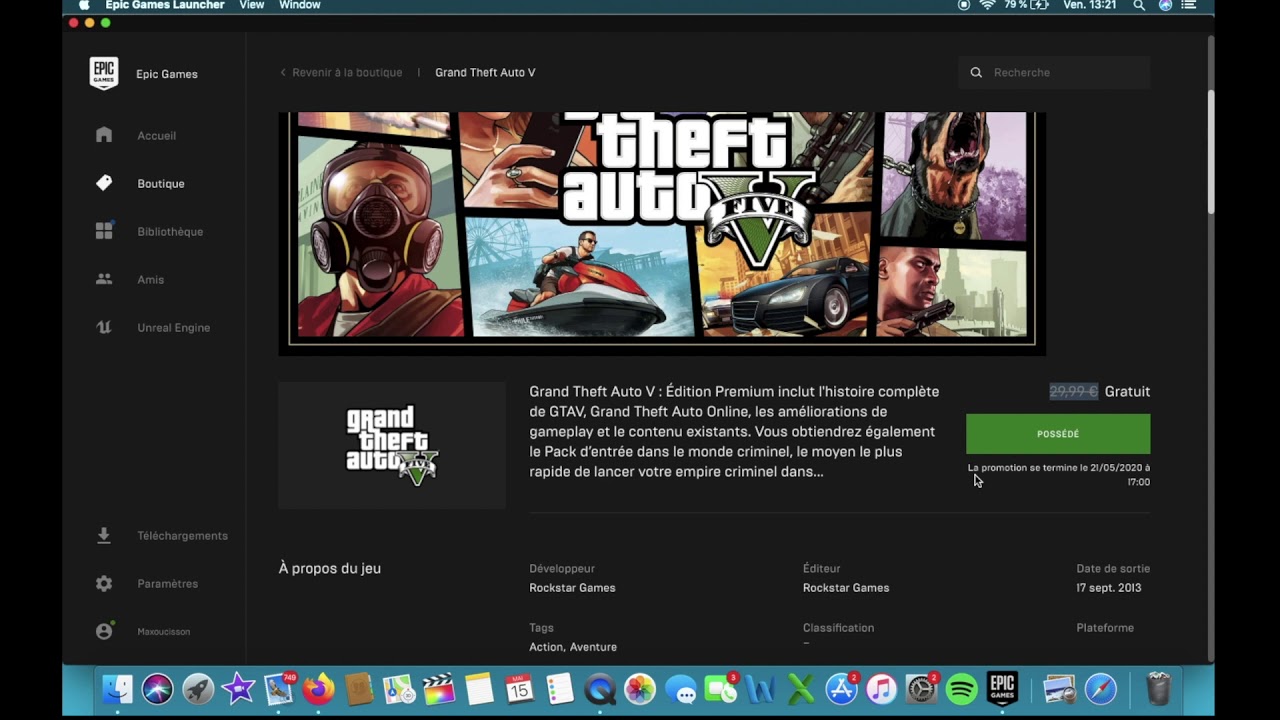Open iMovie star icon in the dock

(x=238, y=689)
